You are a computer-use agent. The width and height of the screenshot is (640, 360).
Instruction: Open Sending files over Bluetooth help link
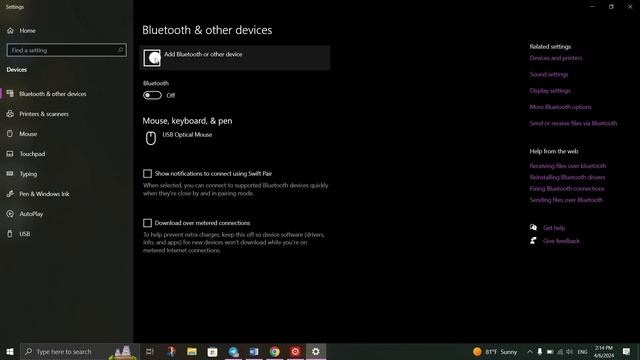click(x=566, y=200)
